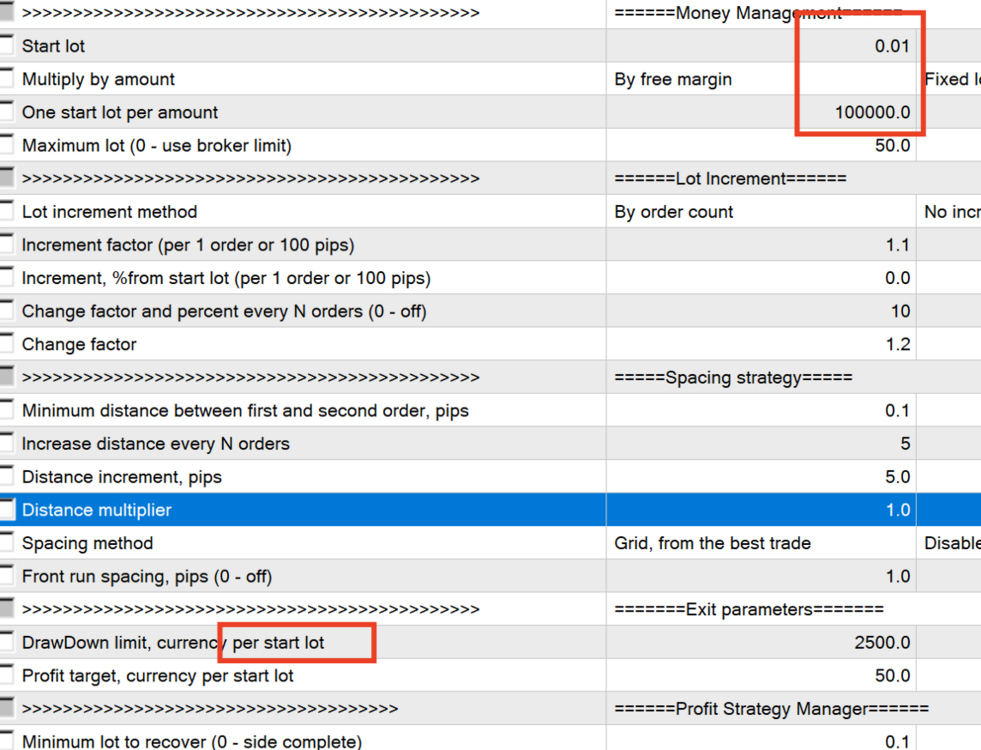Select 'DrawDown limit, currency per start lot' label
Viewport: 981px width, 750px height.
pos(173,643)
